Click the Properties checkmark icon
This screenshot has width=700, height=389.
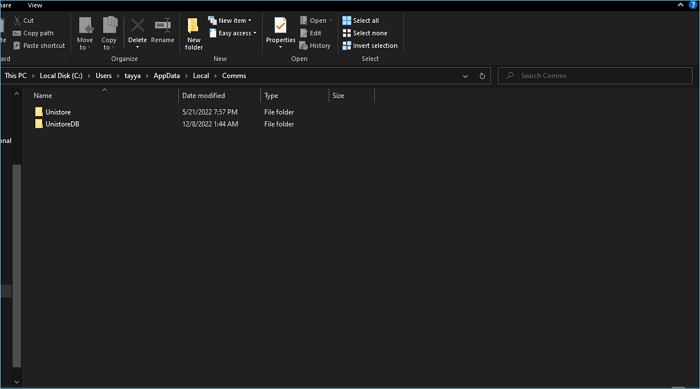pos(280,25)
